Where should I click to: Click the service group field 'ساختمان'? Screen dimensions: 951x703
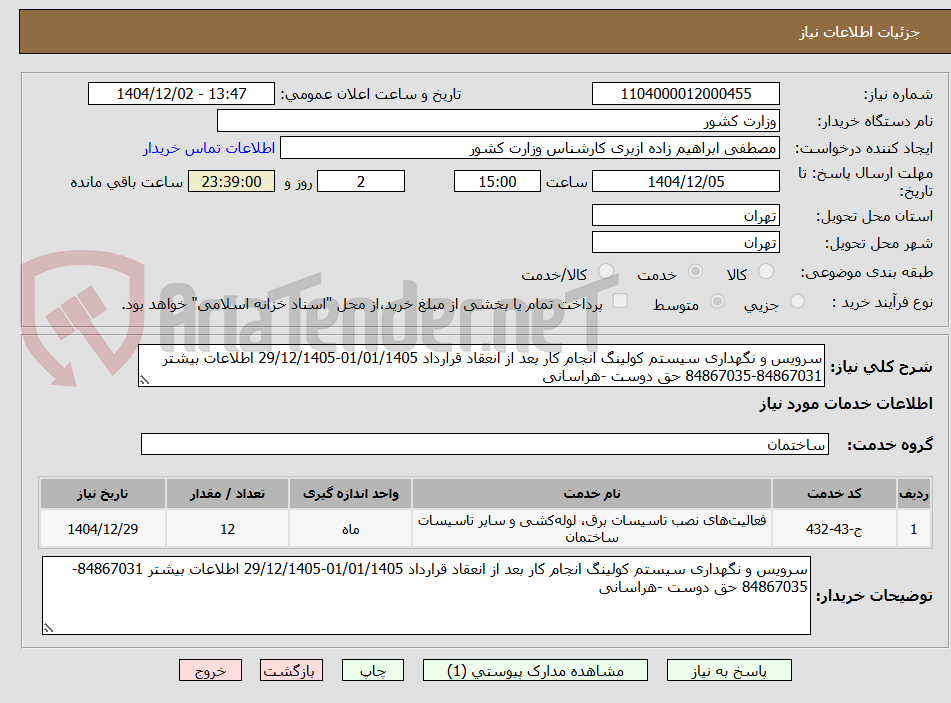click(x=485, y=444)
